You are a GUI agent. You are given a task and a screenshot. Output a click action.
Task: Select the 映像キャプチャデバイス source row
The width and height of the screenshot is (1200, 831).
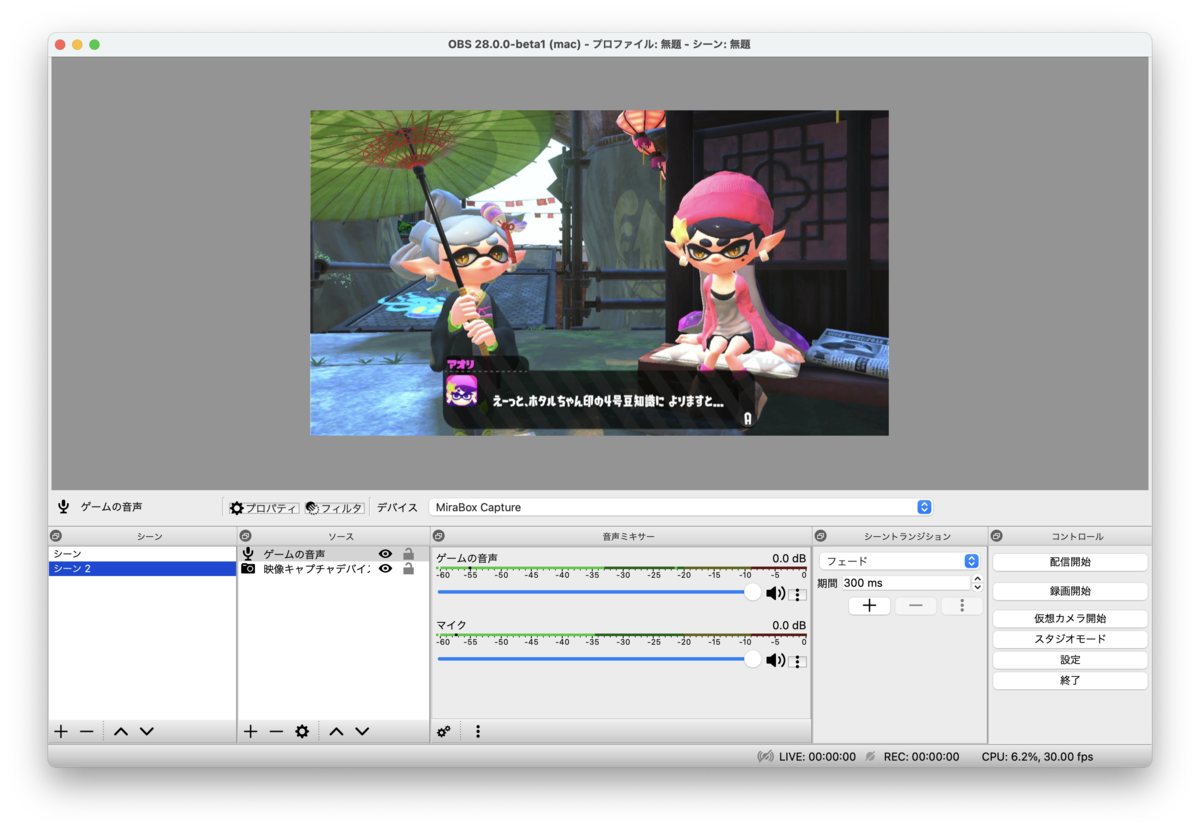coord(333,569)
